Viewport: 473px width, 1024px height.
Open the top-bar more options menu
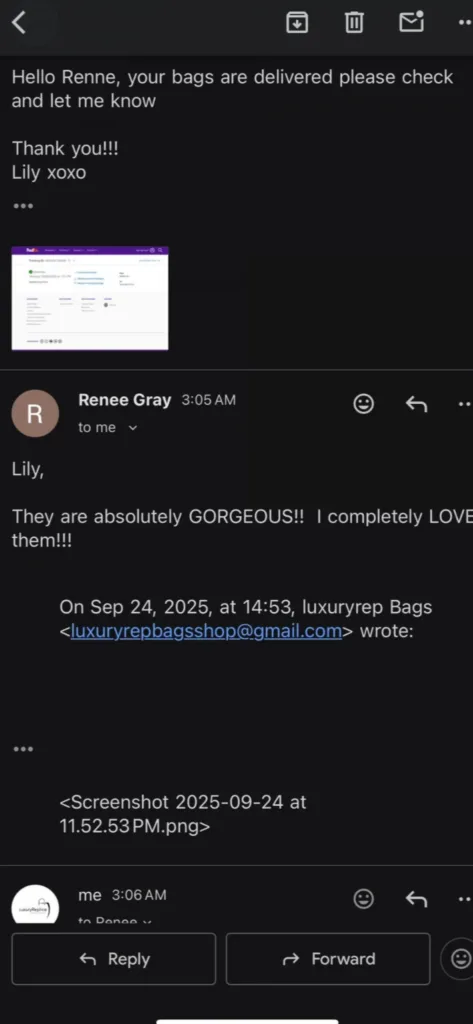[x=465, y=23]
